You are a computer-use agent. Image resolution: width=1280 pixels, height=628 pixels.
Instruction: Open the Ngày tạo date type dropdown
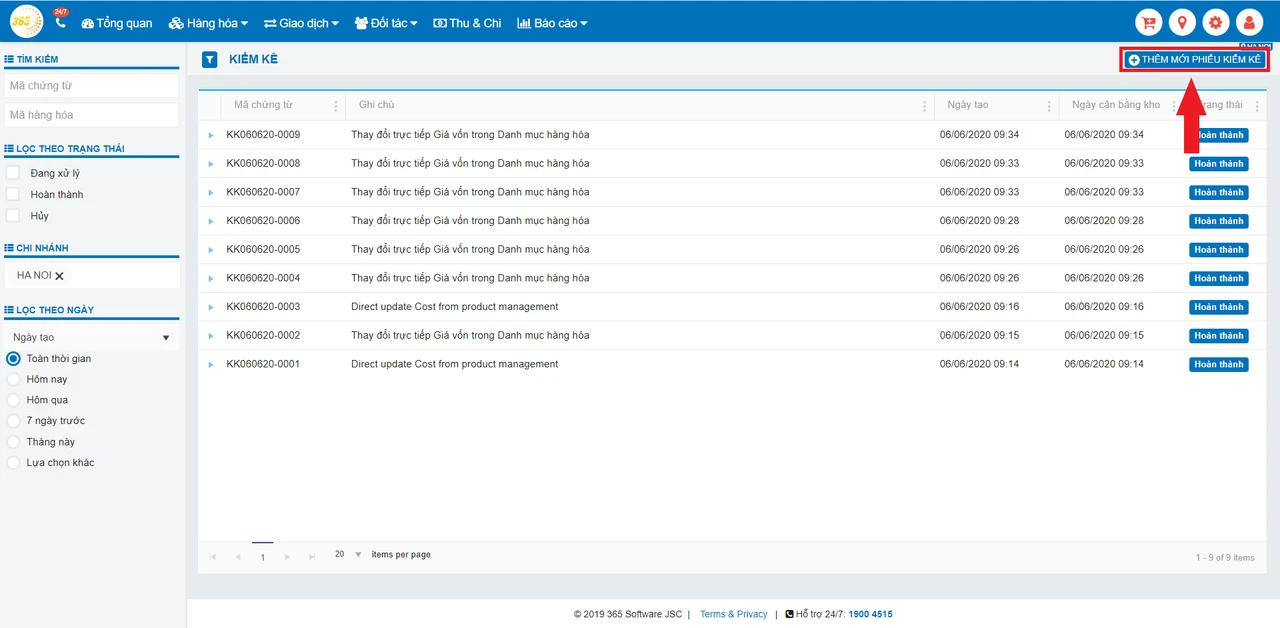(x=92, y=338)
